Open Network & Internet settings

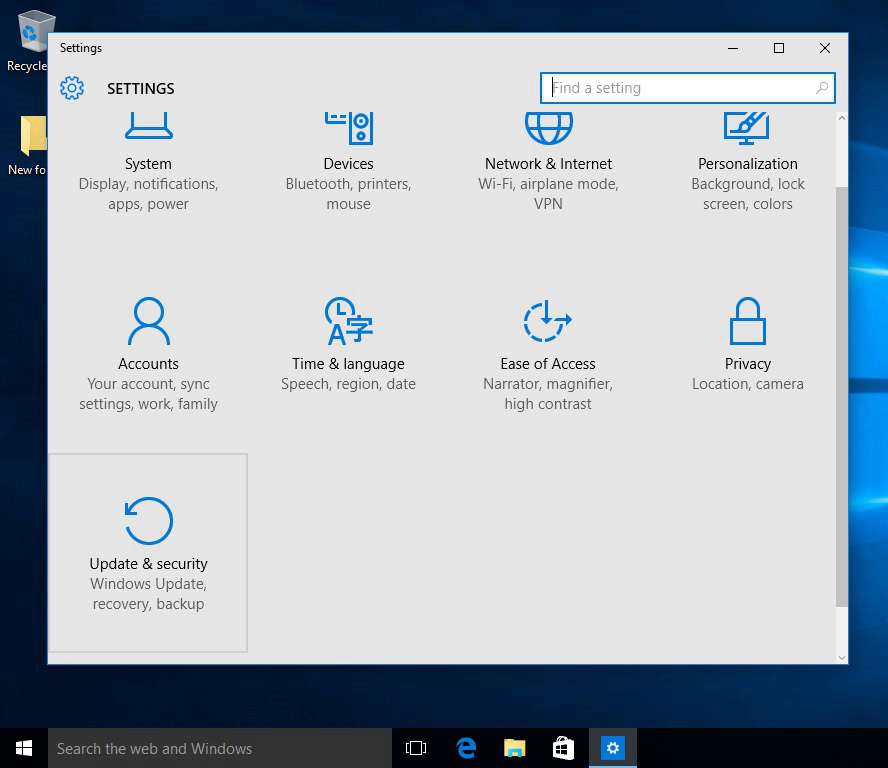coord(548,160)
